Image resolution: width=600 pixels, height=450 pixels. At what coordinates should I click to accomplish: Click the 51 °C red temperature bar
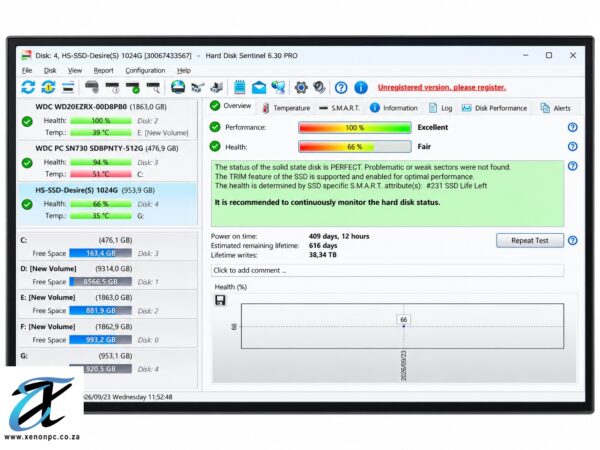point(101,174)
